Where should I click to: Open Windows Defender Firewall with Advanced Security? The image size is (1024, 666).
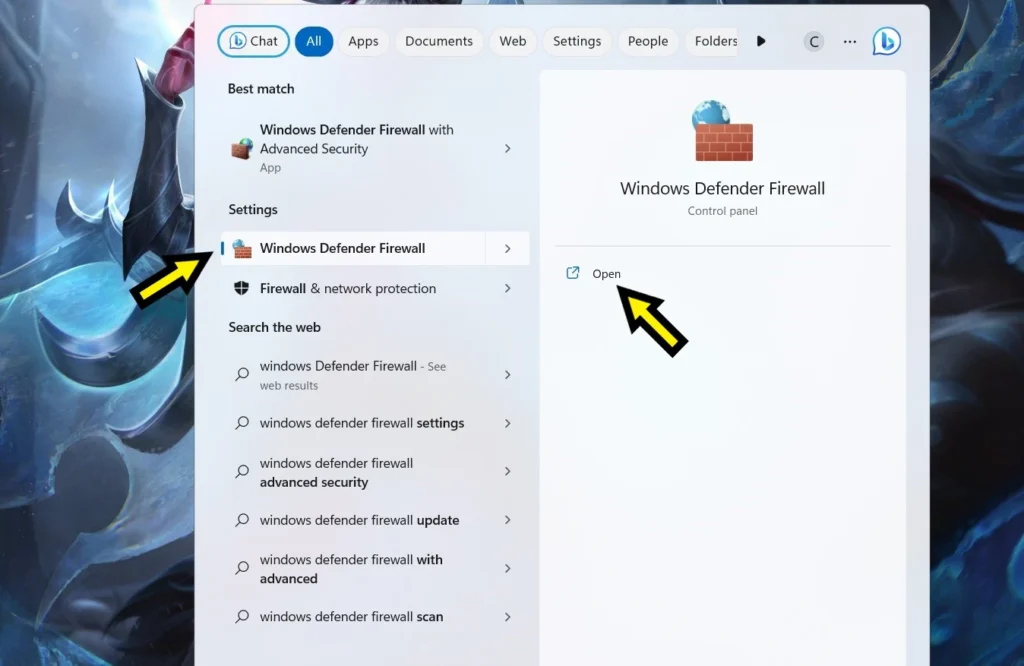[375, 148]
